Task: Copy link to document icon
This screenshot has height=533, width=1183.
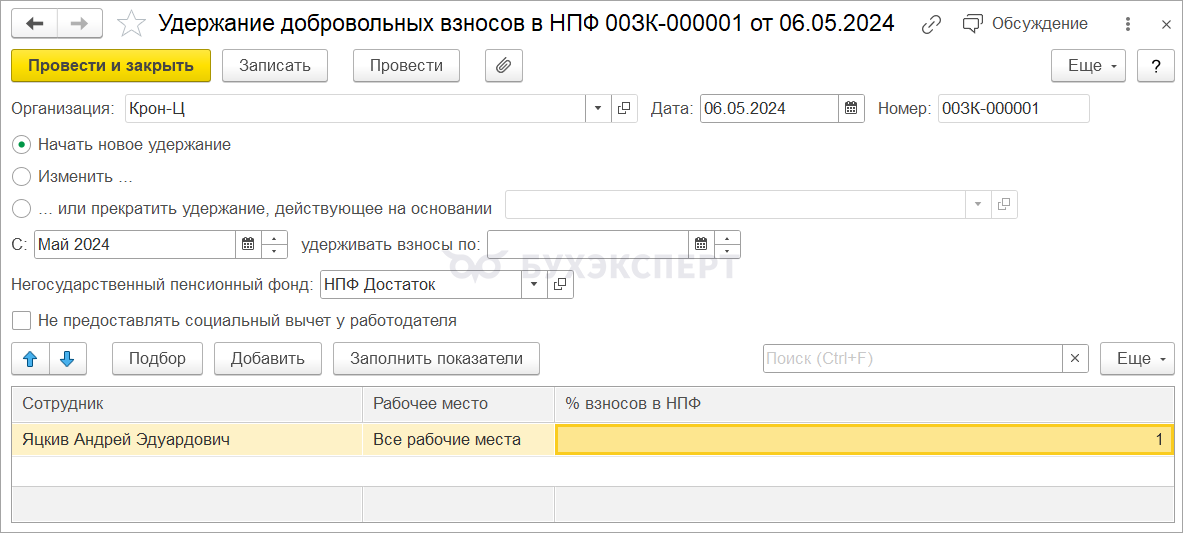Action: [x=932, y=24]
